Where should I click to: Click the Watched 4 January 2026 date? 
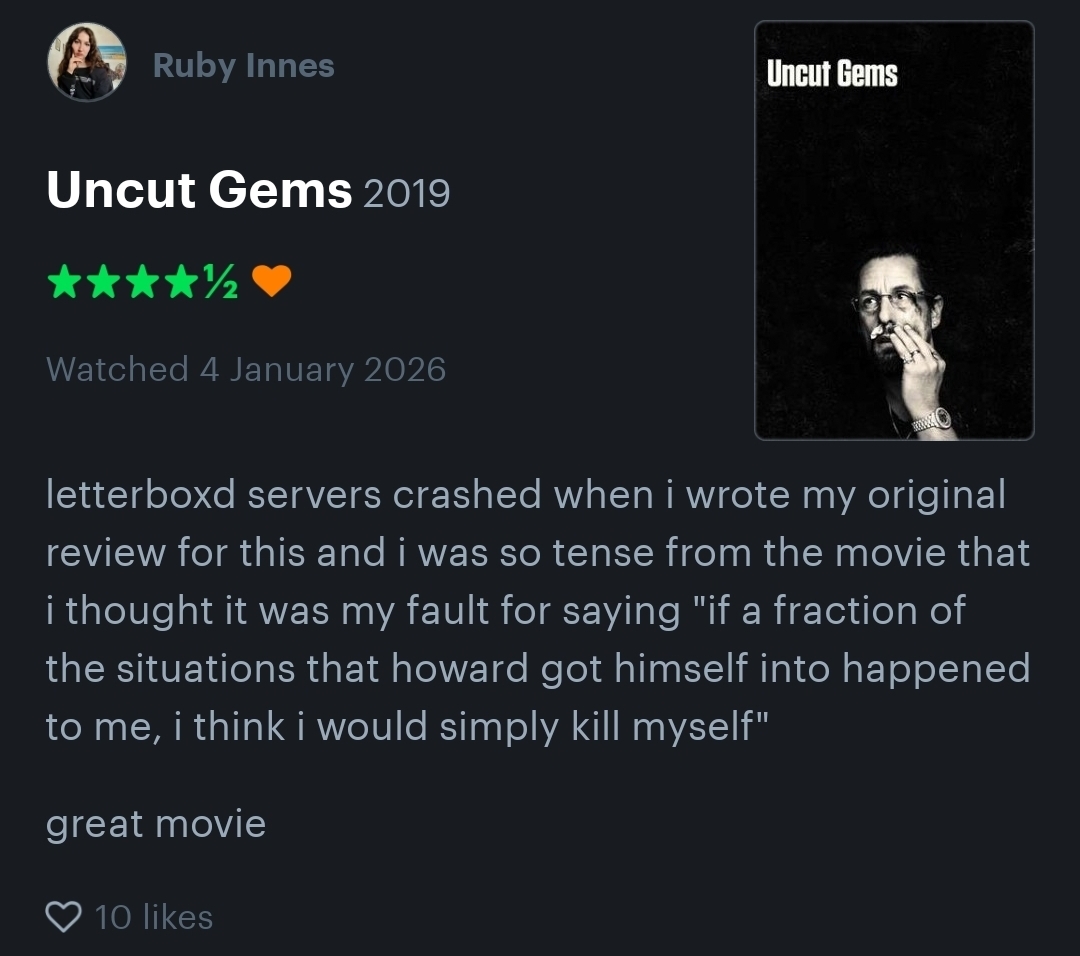(x=246, y=369)
